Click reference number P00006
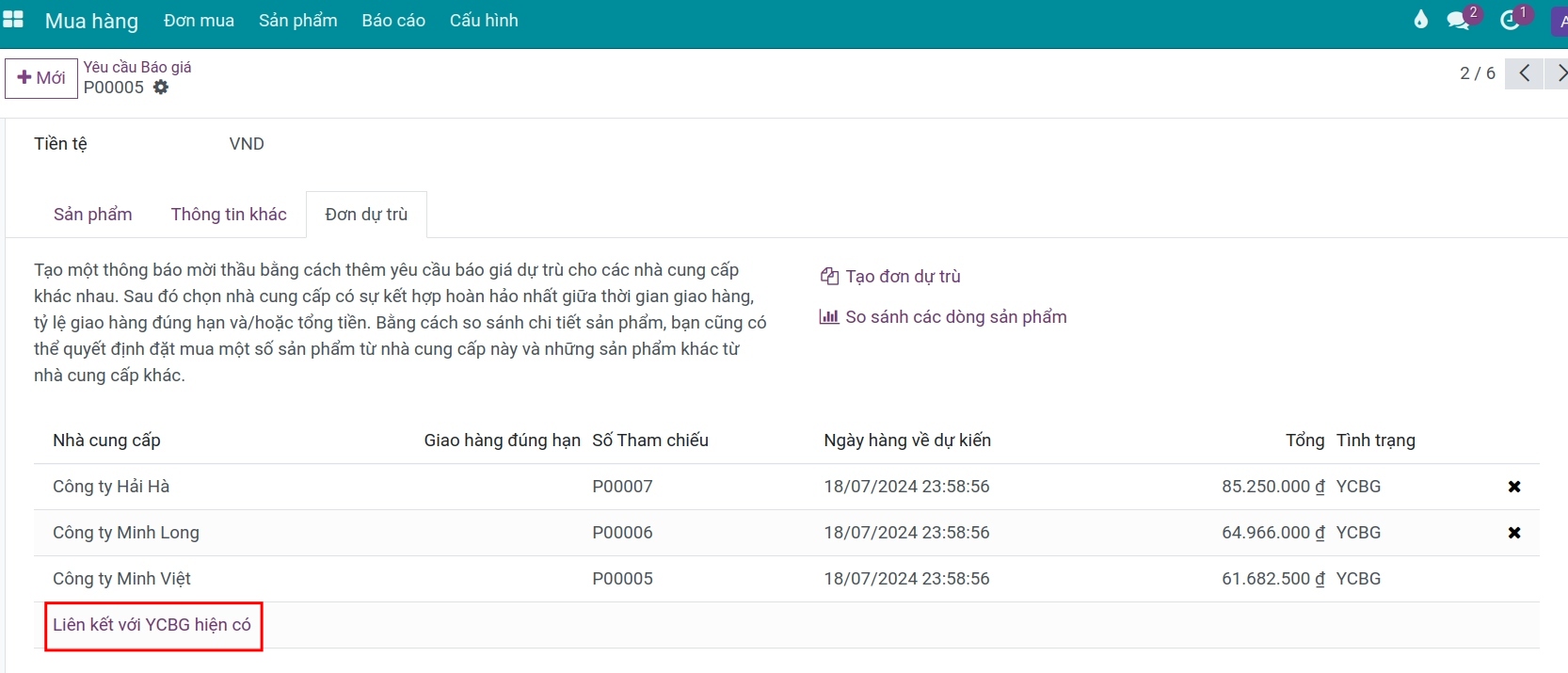Image resolution: width=1568 pixels, height=673 pixels. (x=622, y=533)
